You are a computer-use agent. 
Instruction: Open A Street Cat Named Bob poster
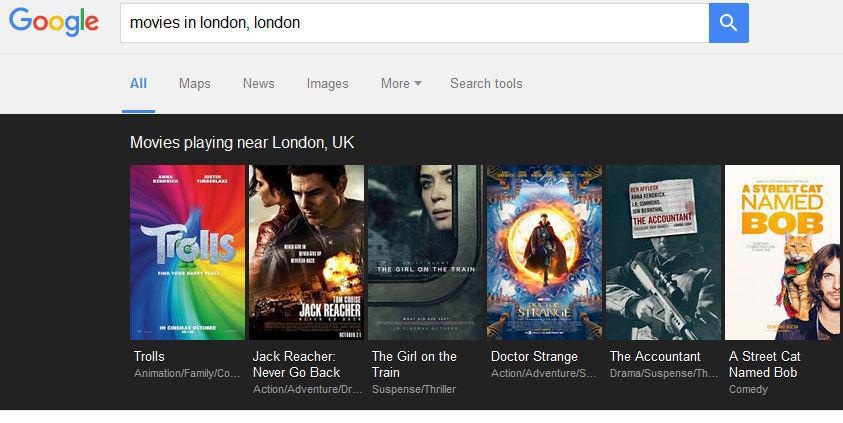click(782, 252)
